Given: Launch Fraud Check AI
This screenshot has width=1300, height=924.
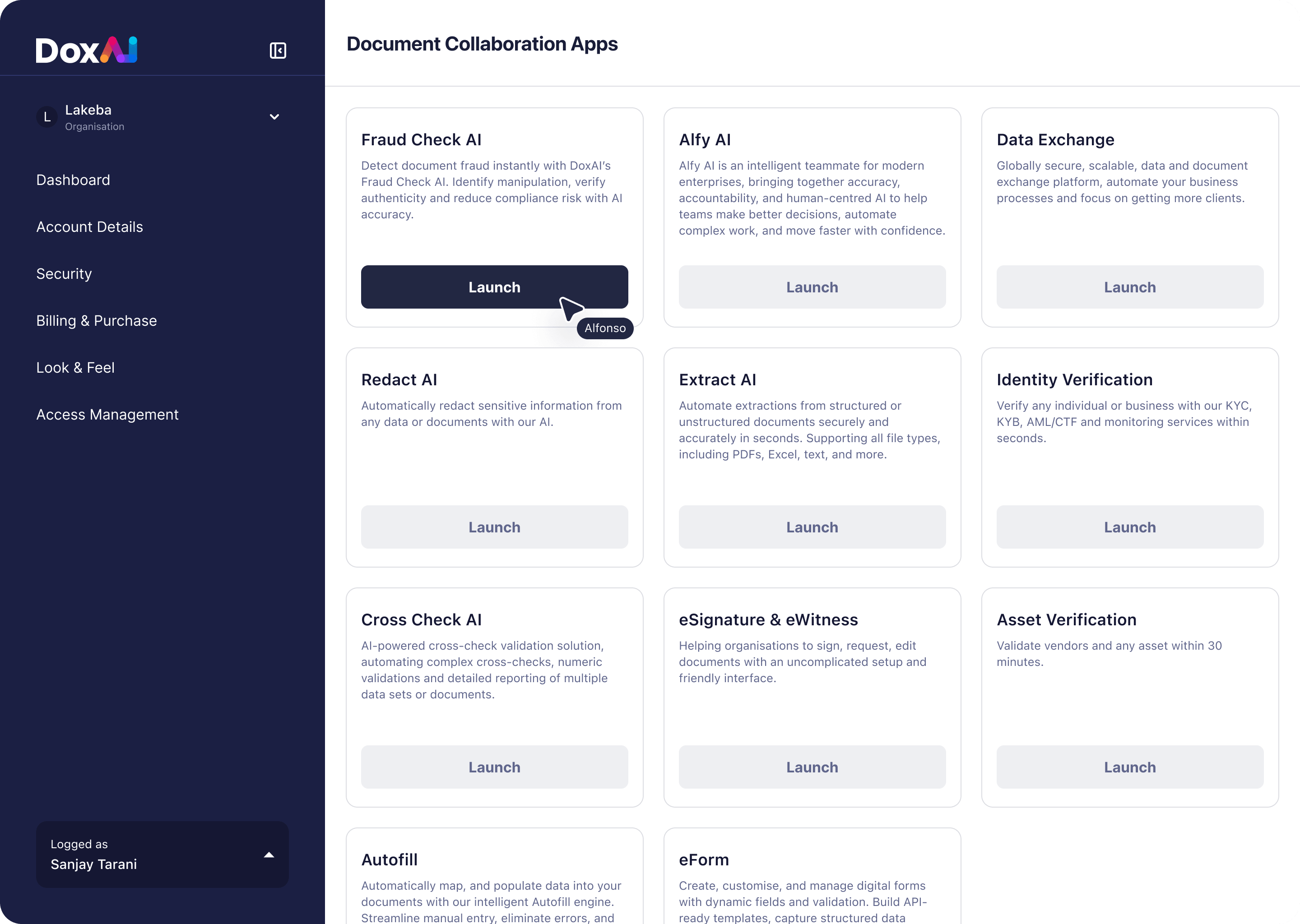Looking at the screenshot, I should click(494, 287).
